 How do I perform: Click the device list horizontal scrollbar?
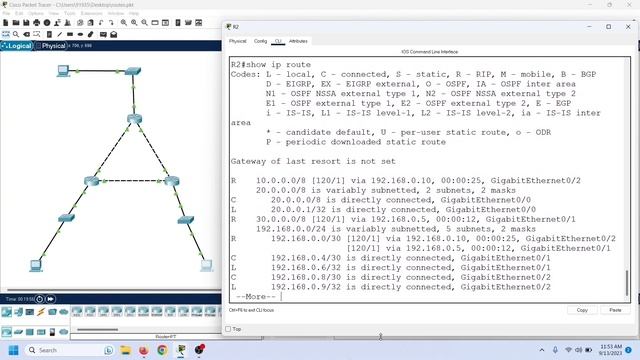(98, 329)
